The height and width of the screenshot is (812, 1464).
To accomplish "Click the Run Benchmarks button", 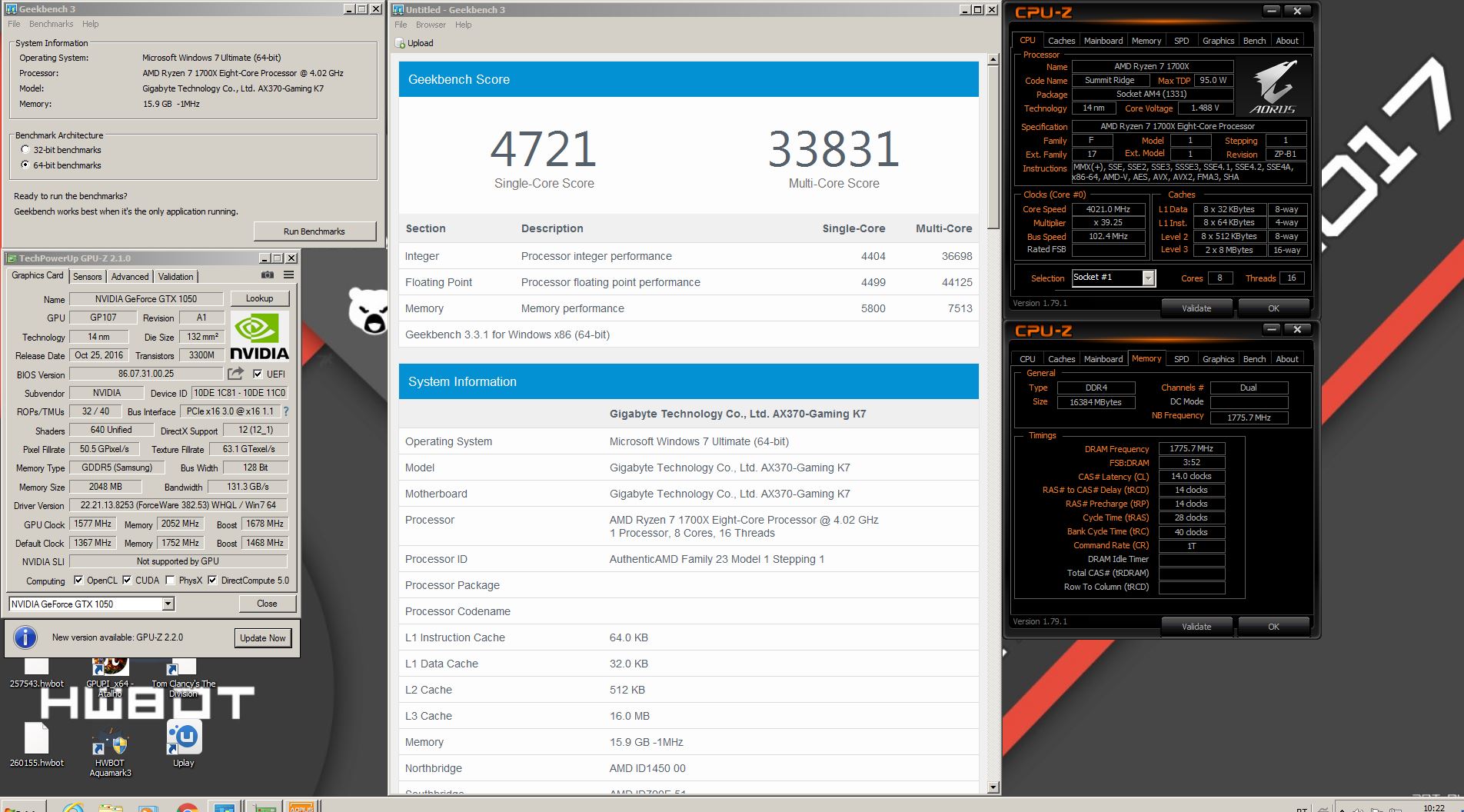I will (x=314, y=231).
